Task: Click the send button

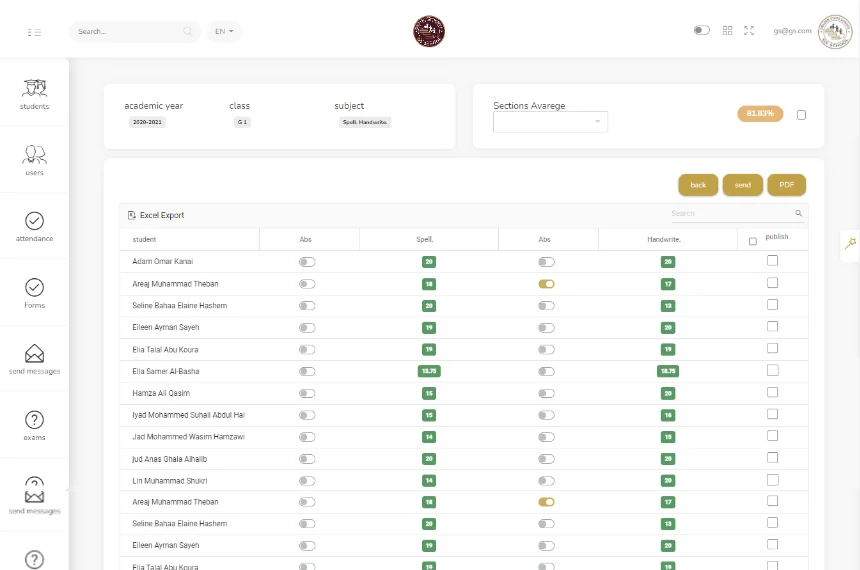Action: 743,185
